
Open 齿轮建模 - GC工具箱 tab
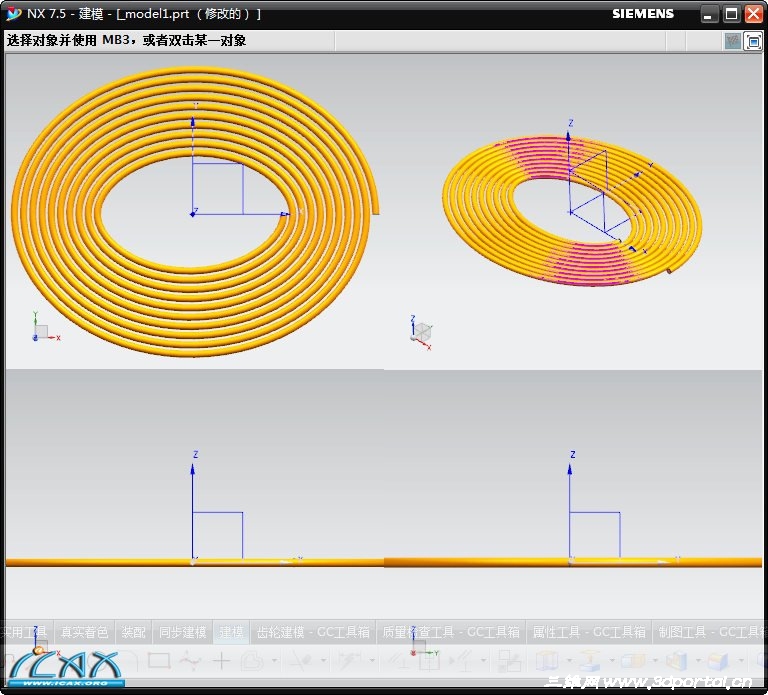click(313, 632)
